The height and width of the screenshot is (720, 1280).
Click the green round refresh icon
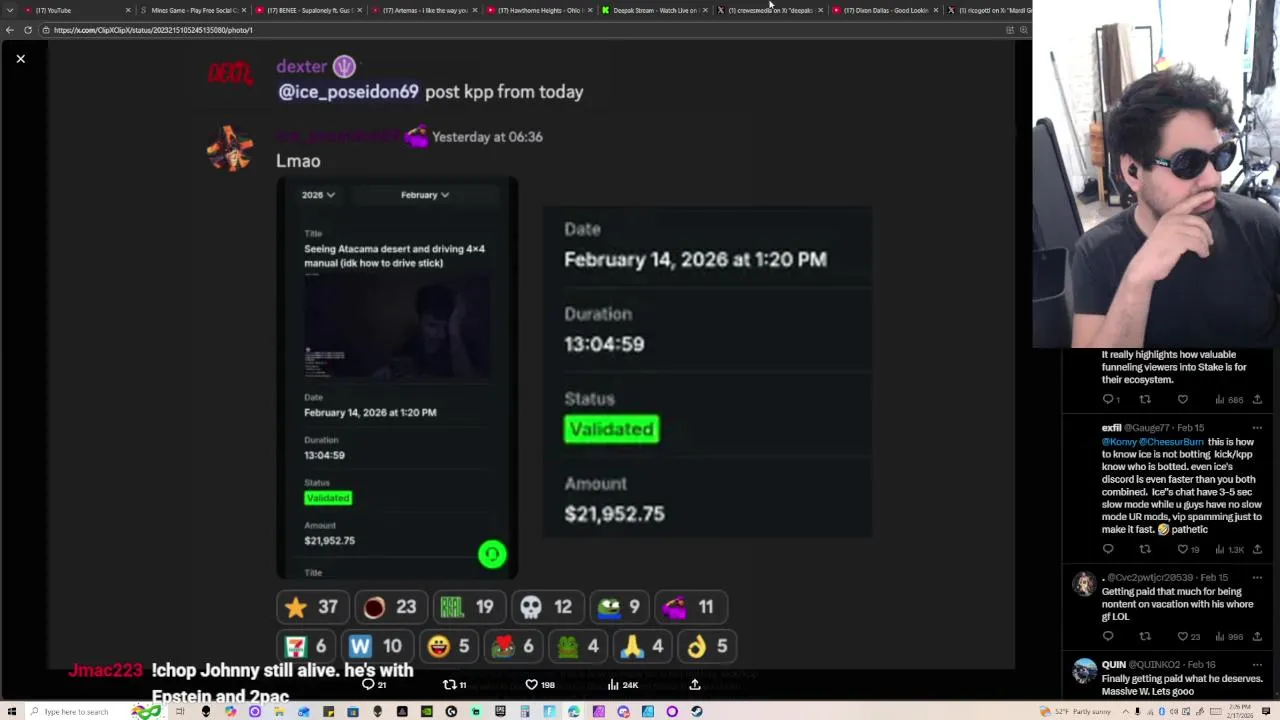(x=492, y=554)
